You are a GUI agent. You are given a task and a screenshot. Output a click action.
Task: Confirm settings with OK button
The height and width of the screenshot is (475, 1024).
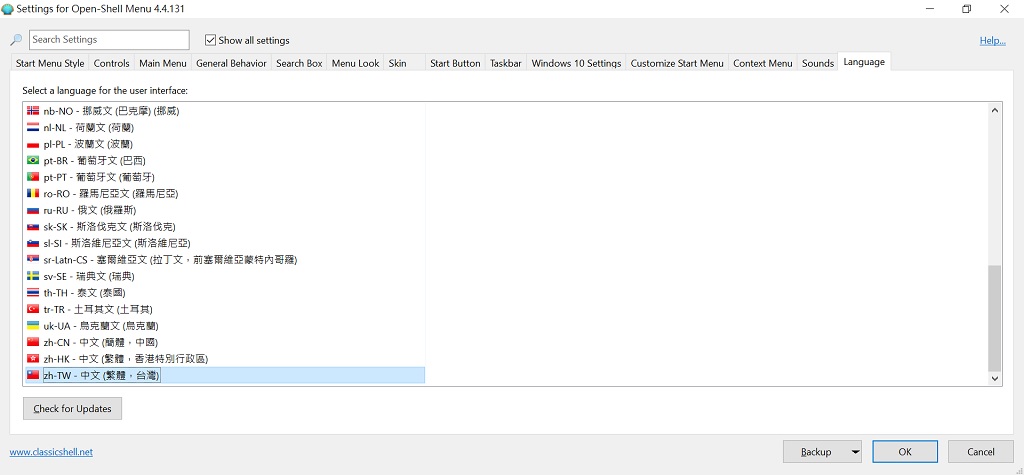coord(904,451)
